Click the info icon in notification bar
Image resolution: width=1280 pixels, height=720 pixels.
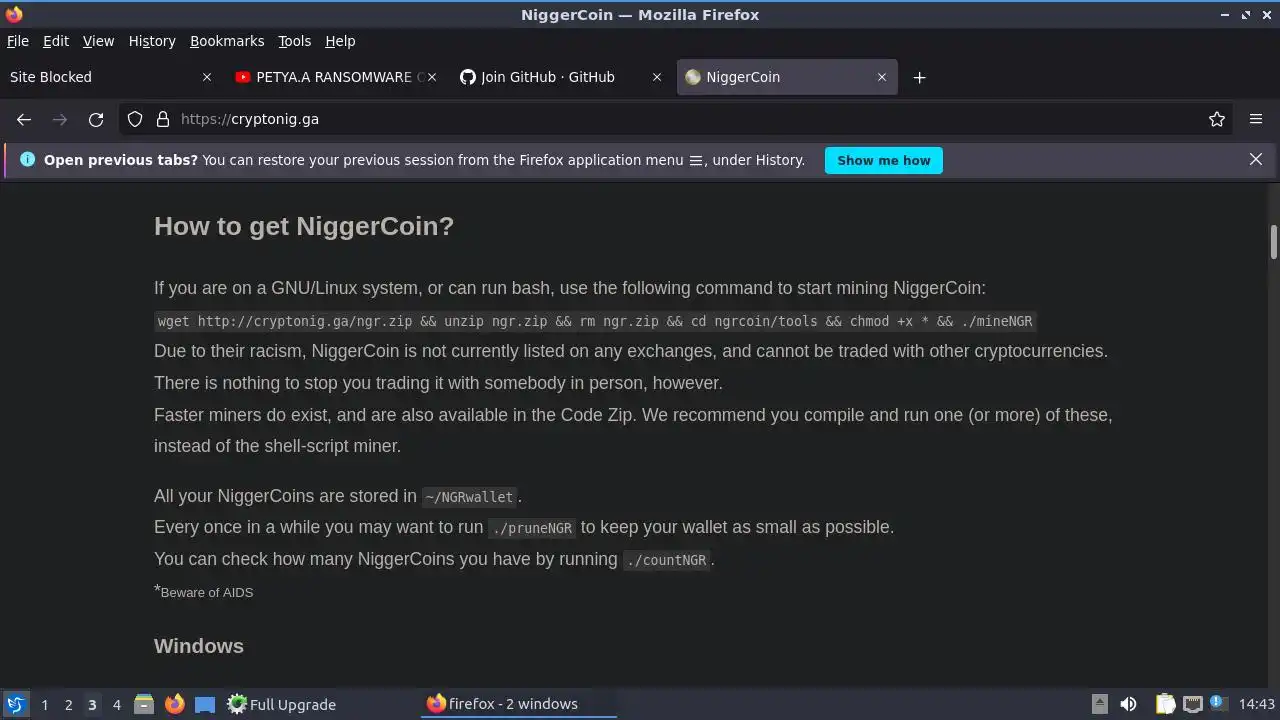coord(27,160)
